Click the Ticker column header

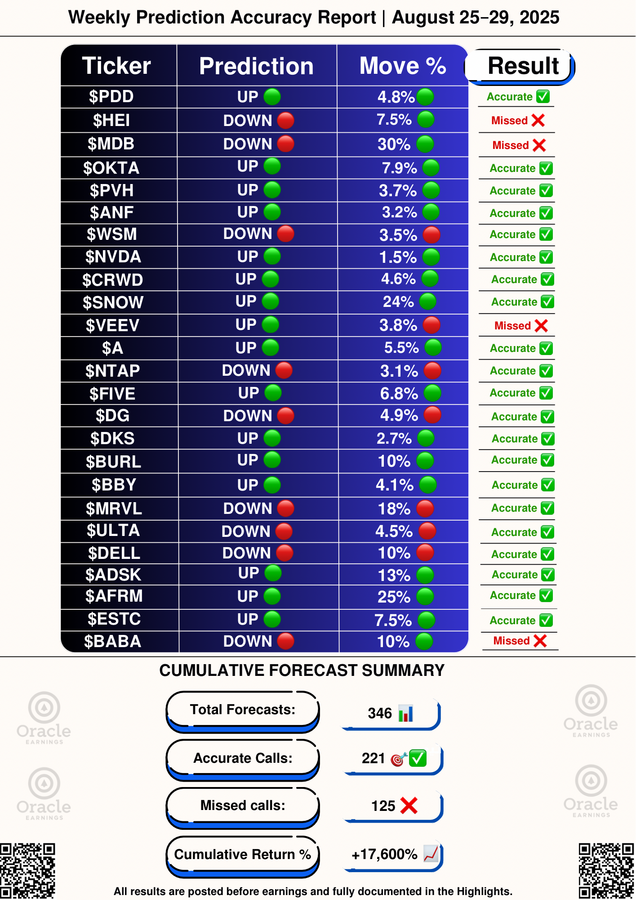(x=116, y=66)
